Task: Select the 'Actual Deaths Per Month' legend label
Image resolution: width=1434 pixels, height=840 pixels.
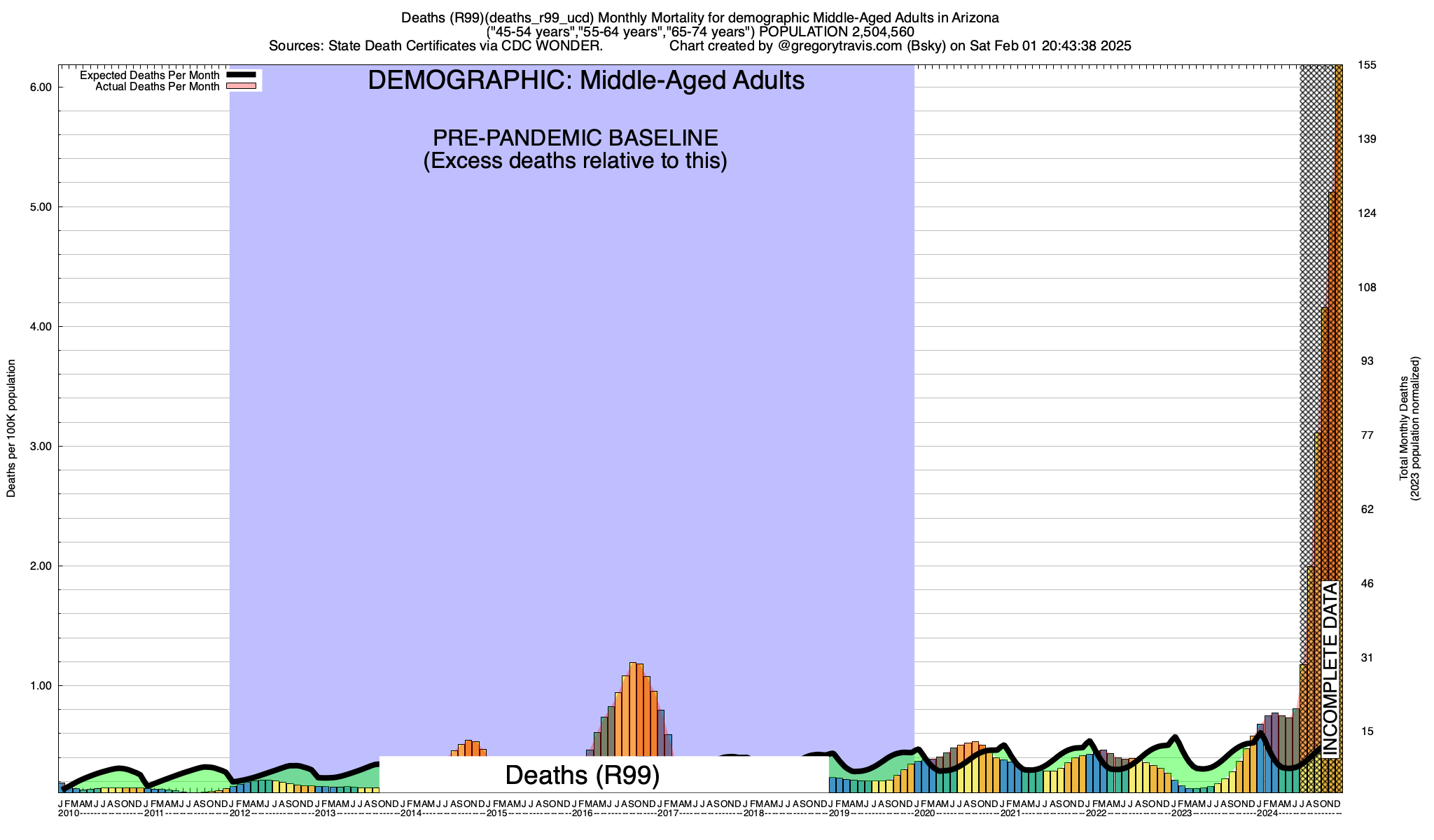Action: (x=158, y=87)
